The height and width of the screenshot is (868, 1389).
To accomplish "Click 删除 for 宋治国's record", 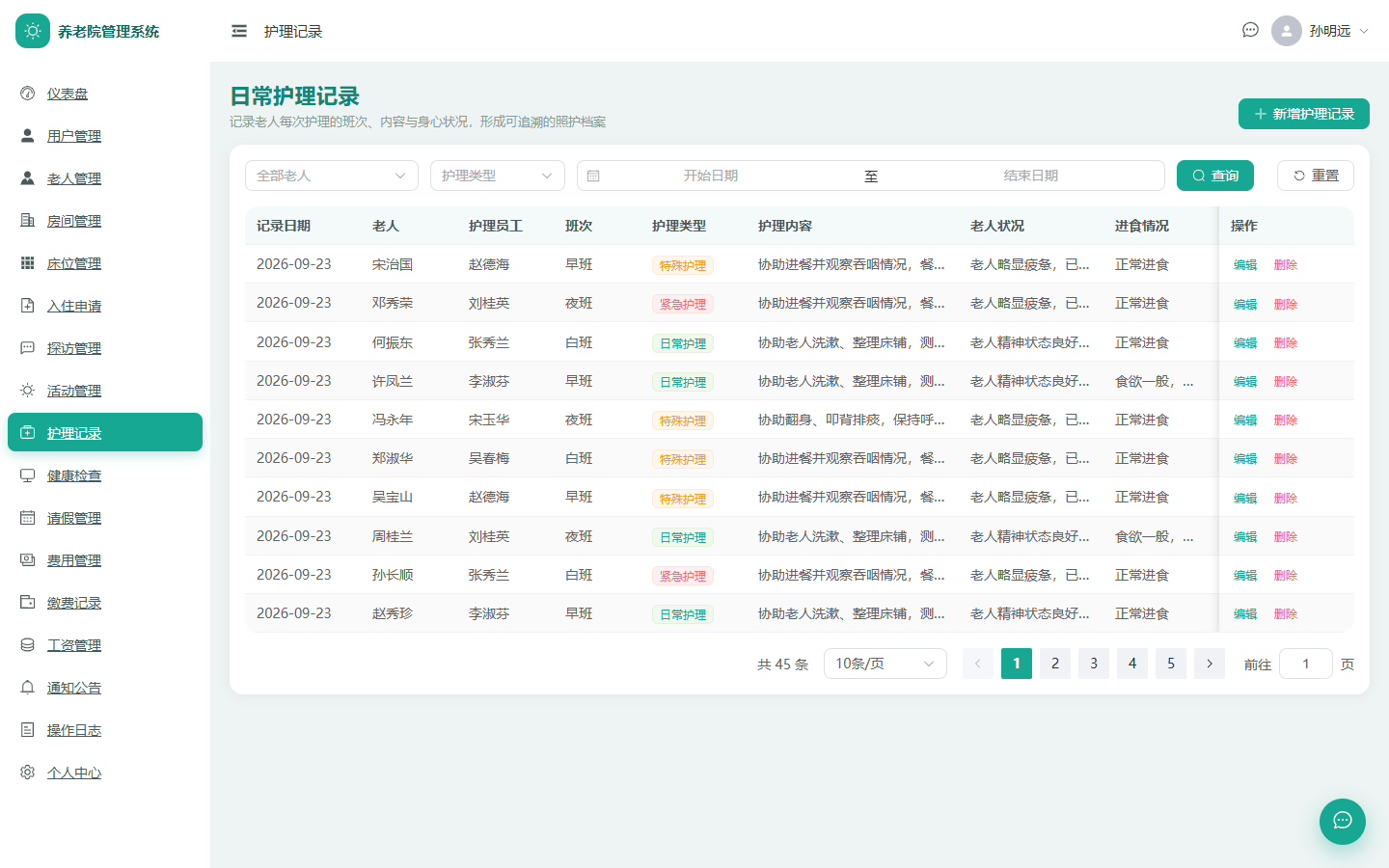I will [1286, 265].
